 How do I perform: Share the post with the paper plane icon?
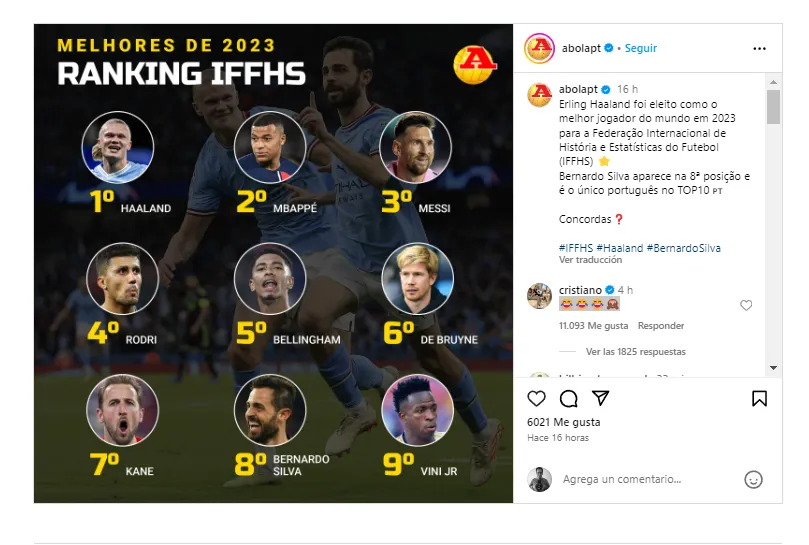(600, 399)
